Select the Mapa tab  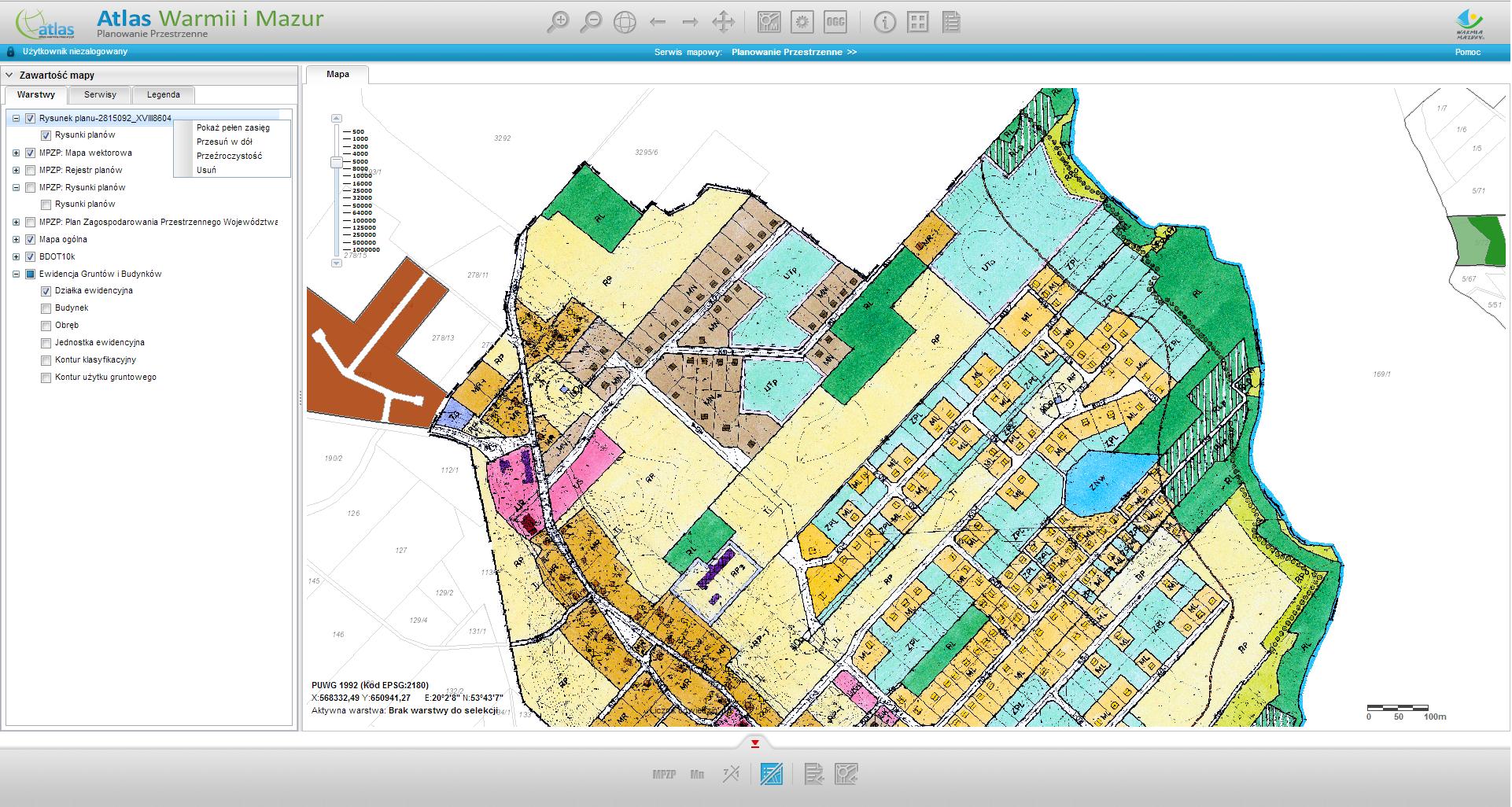[337, 74]
